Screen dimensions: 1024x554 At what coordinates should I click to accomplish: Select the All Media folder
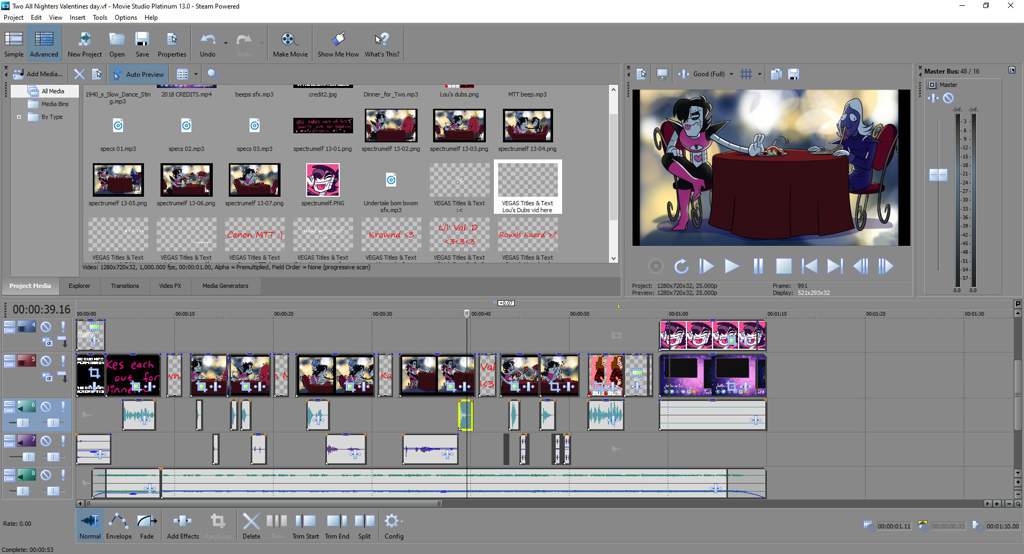(52, 91)
